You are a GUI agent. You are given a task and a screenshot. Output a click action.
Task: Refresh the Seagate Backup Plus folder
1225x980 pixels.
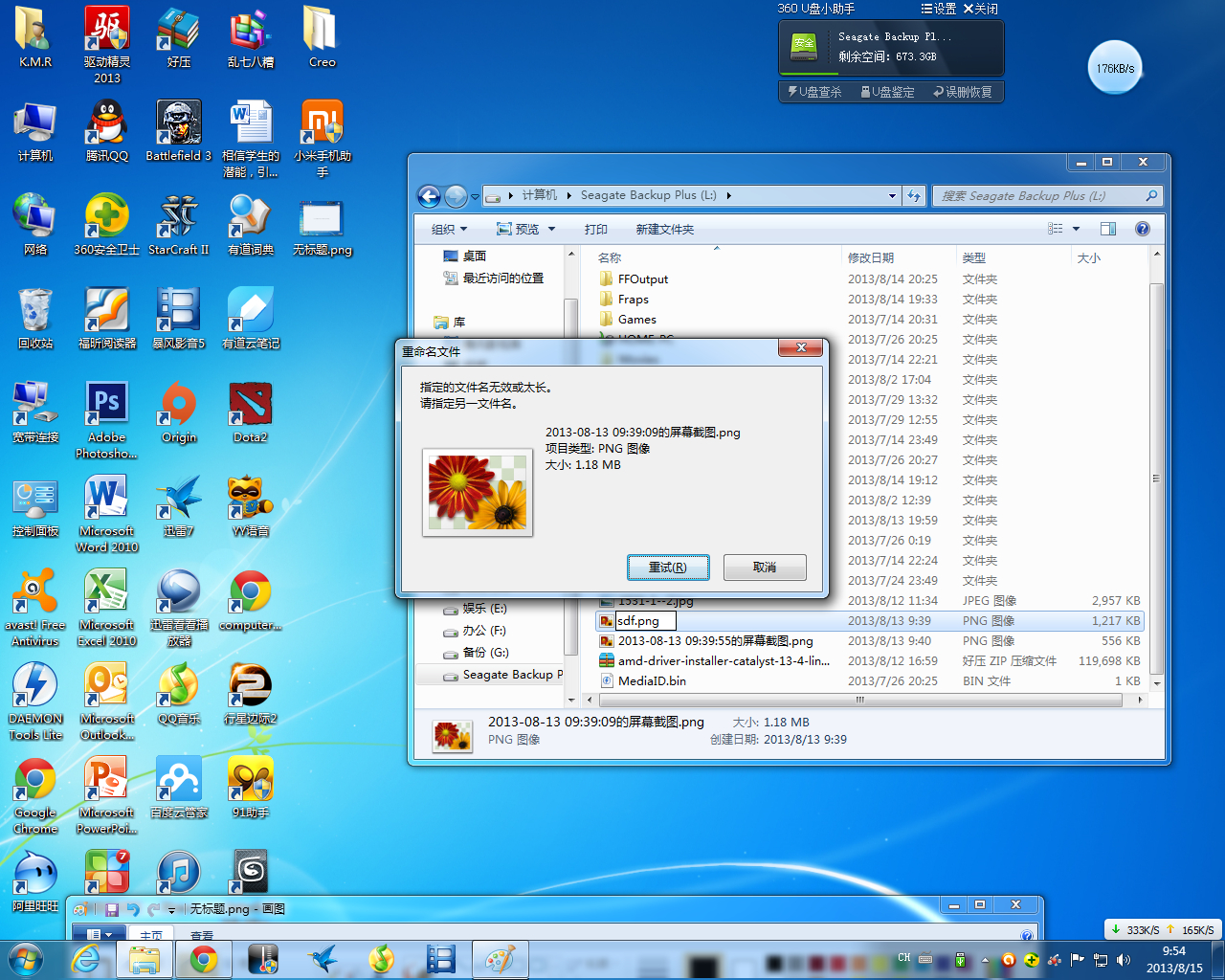coord(914,196)
